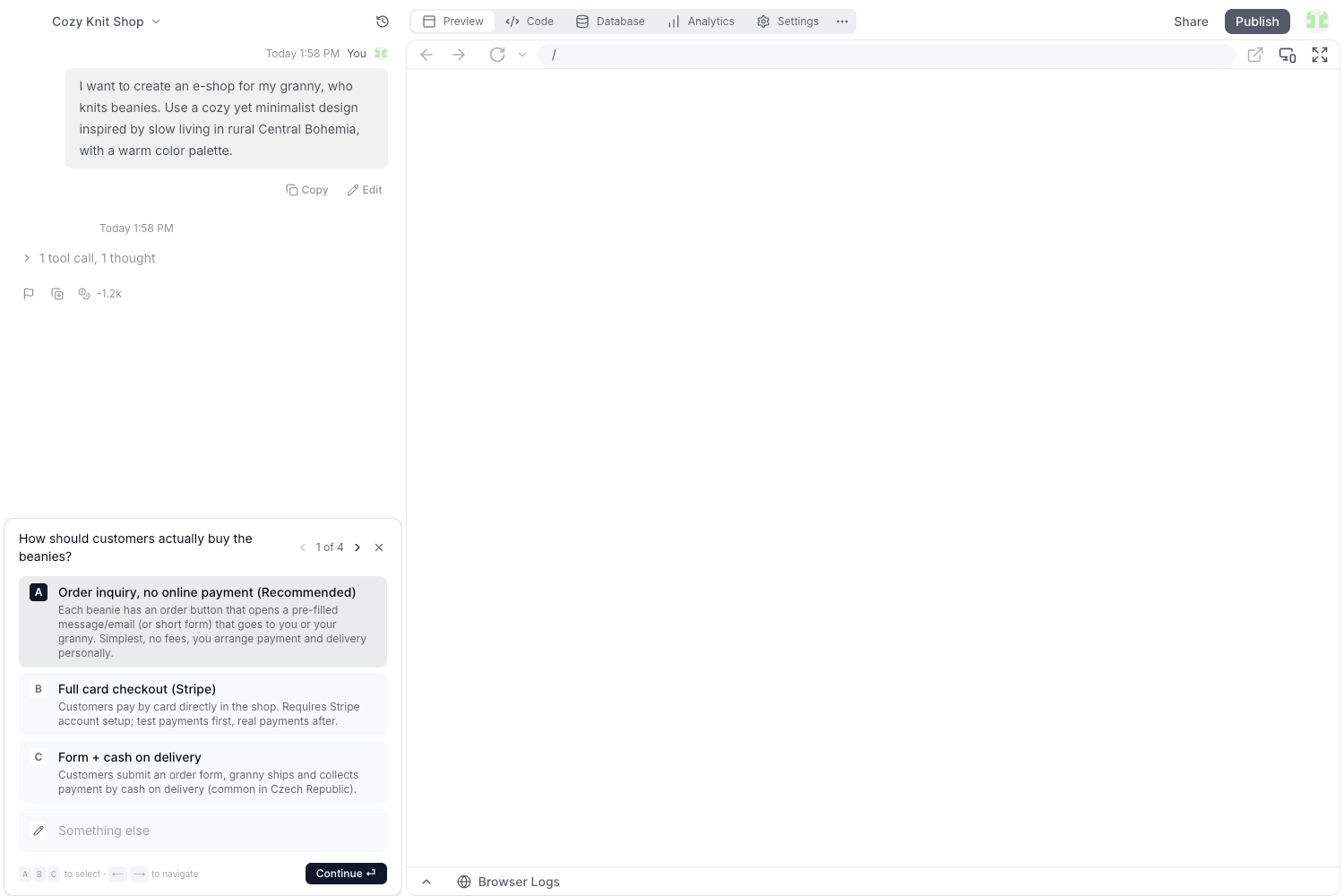This screenshot has width=1344, height=896.
Task: Click the Something else input field
Action: tap(202, 831)
